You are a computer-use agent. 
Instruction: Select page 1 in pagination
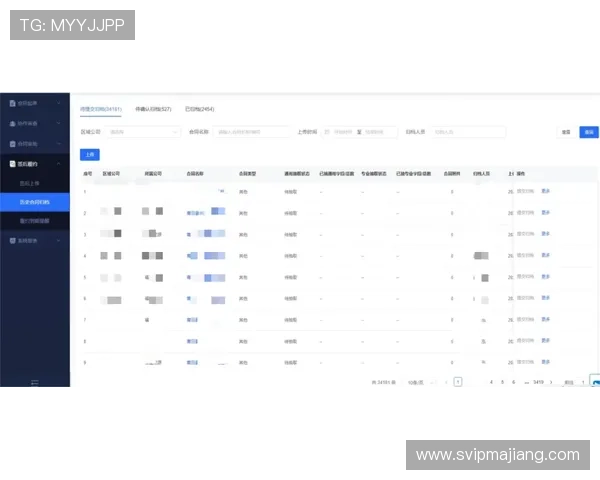(x=458, y=382)
